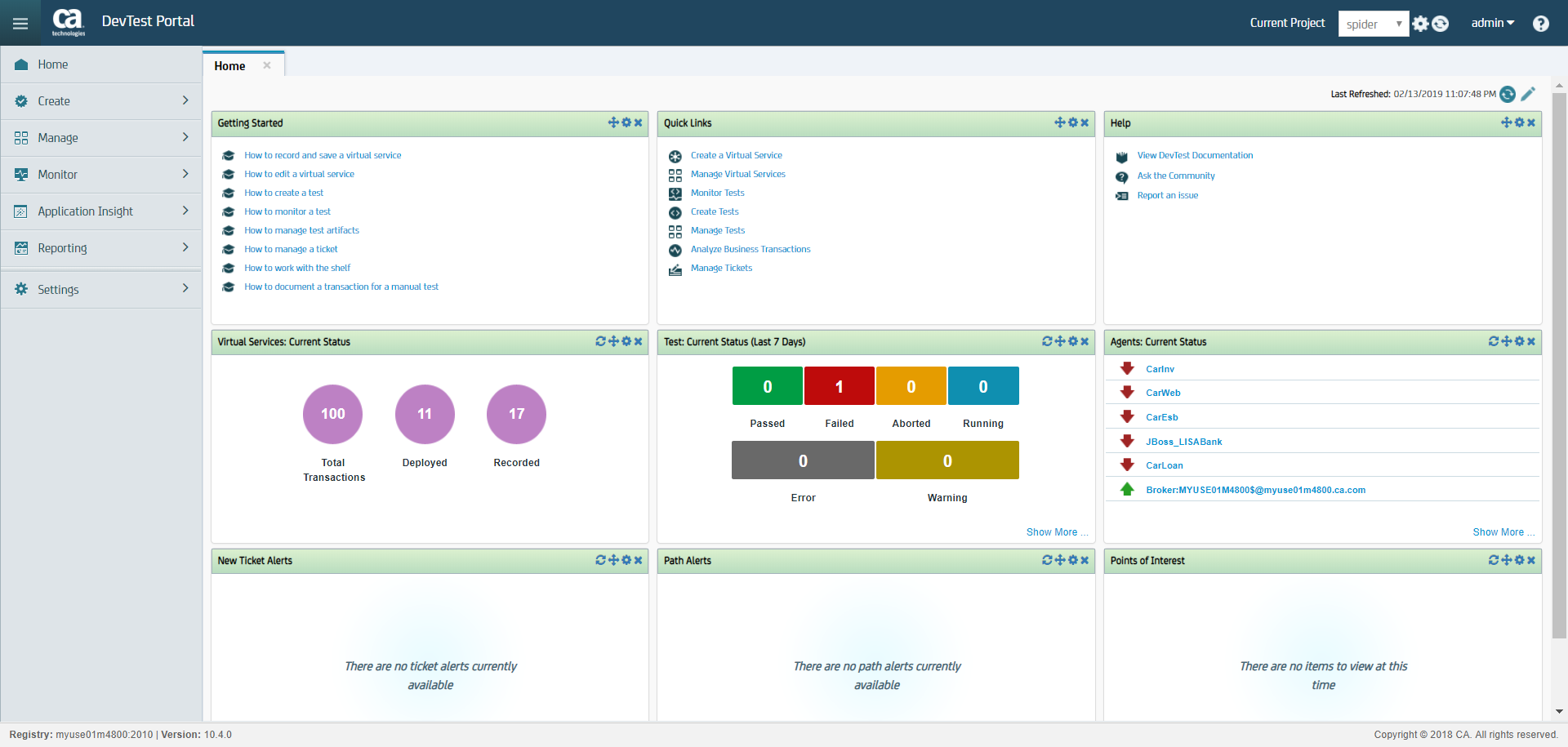The height and width of the screenshot is (747, 1568).
Task: Open Virtual Services panel settings gear
Action: click(x=626, y=341)
